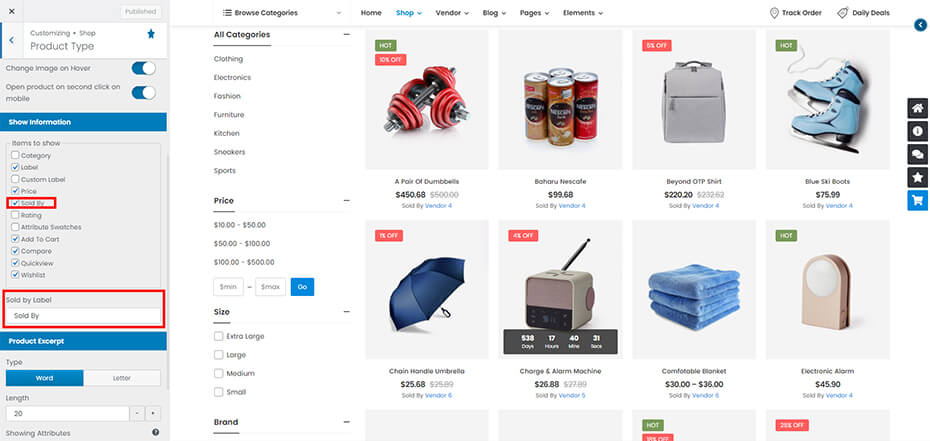Open the Blog menu
This screenshot has height=441, width=930.
pos(494,13)
